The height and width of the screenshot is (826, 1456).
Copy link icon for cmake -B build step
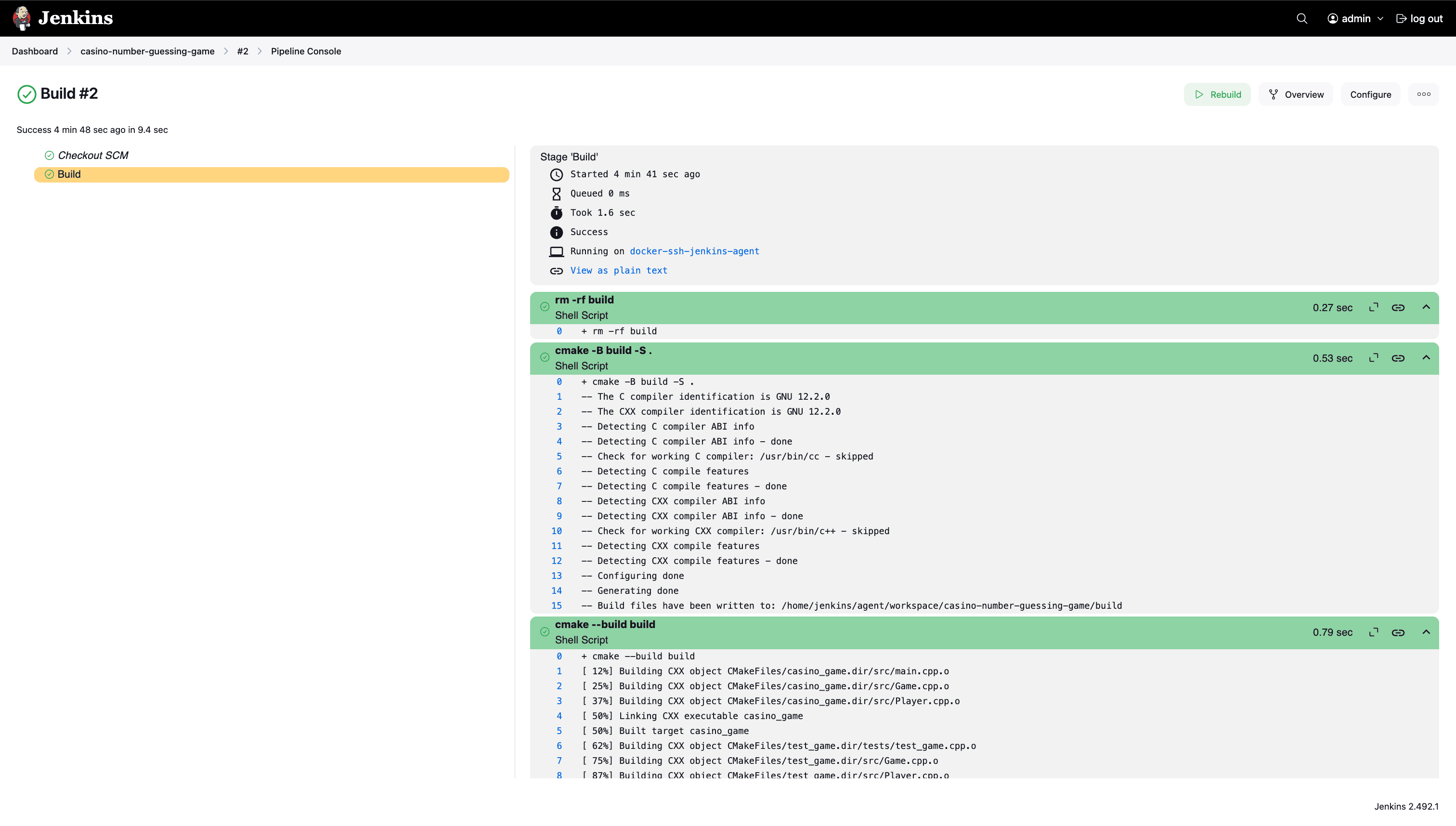click(x=1398, y=358)
